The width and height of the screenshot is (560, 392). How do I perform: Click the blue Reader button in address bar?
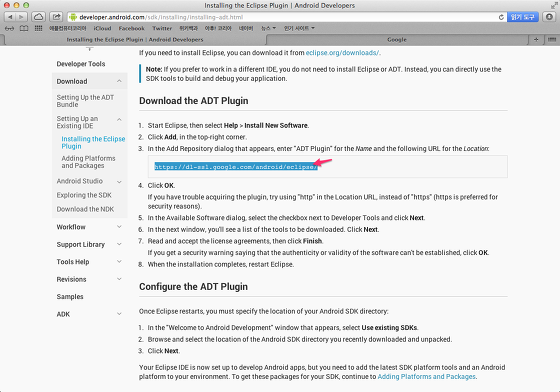pos(522,17)
